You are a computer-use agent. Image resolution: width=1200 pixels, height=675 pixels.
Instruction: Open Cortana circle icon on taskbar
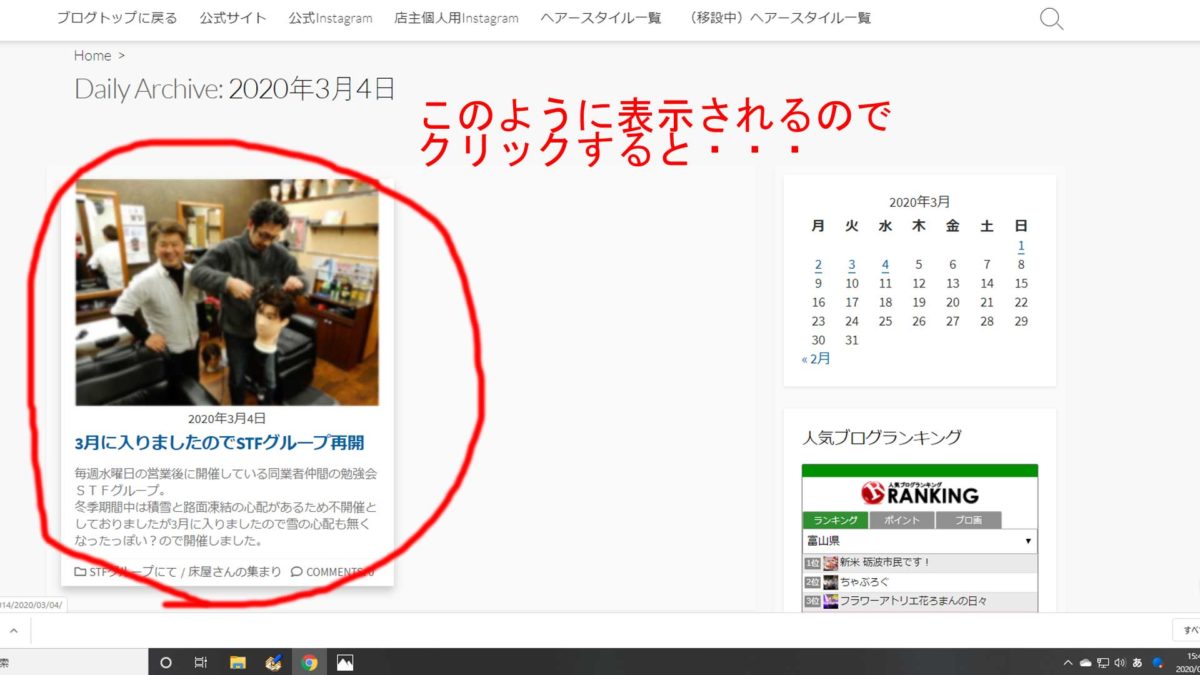pyautogui.click(x=166, y=662)
